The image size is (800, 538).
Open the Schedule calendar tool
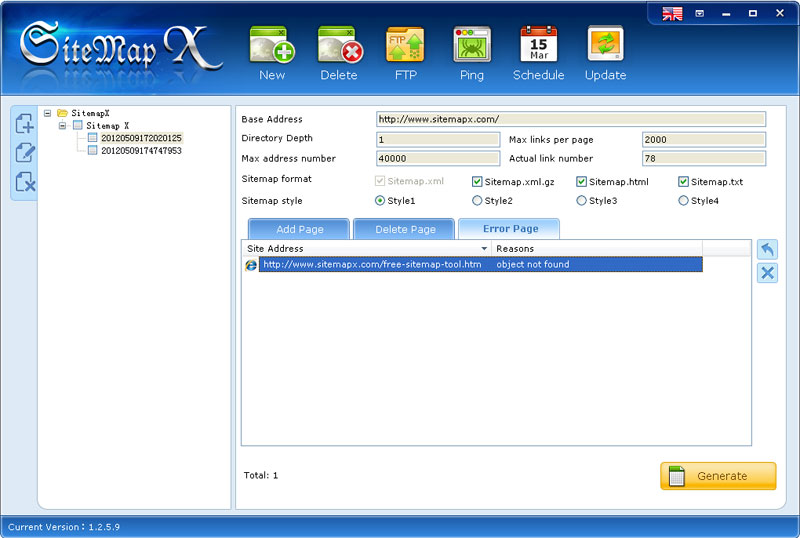(x=539, y=45)
